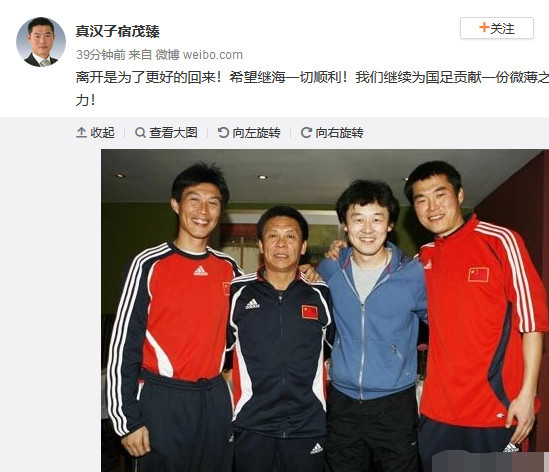Click the post text starting 离开是为了更好的回来

pos(312,89)
